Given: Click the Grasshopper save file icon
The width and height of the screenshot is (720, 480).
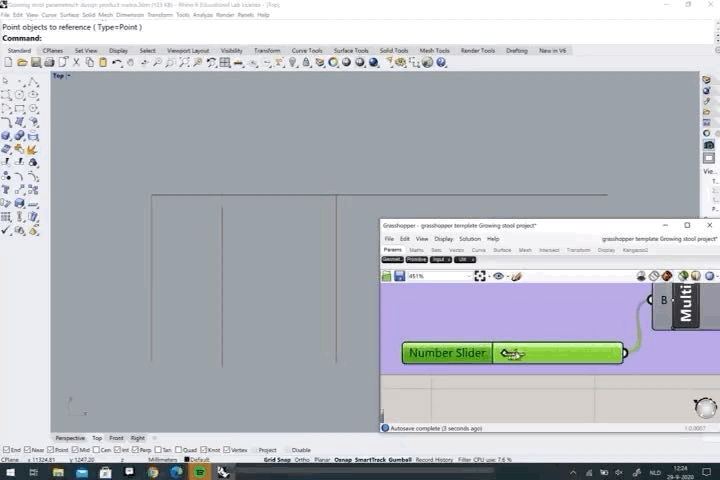Looking at the screenshot, I should click(x=399, y=276).
